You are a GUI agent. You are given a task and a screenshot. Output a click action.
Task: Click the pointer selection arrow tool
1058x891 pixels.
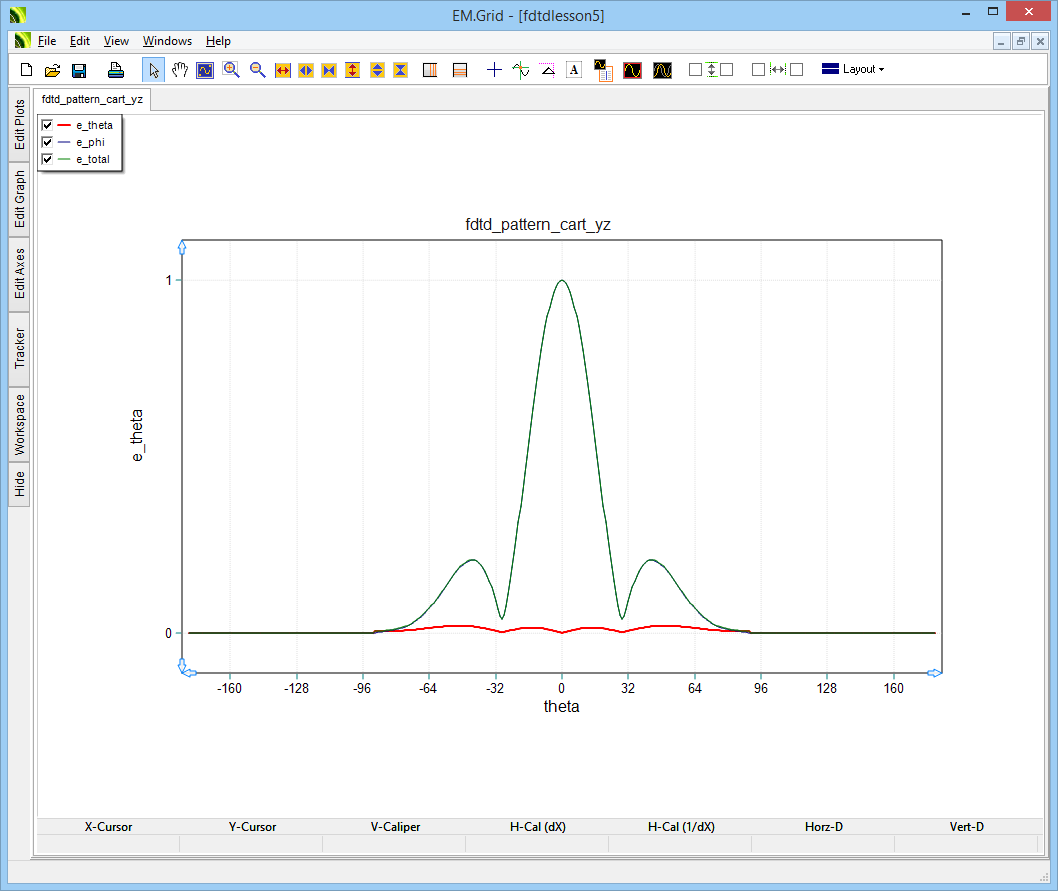tap(154, 70)
